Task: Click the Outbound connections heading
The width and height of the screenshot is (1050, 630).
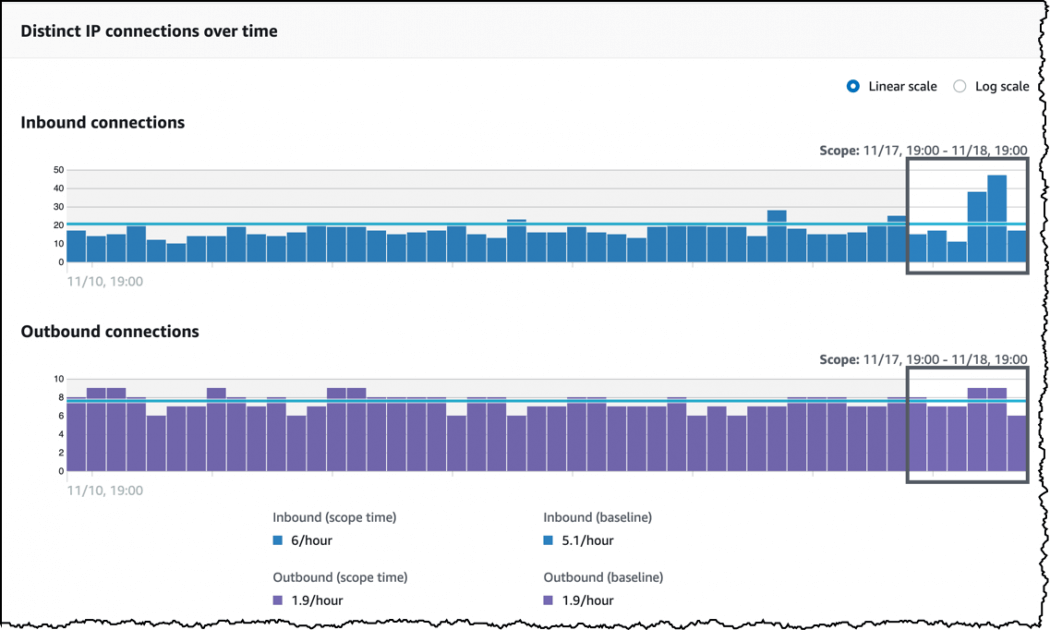Action: 110,331
